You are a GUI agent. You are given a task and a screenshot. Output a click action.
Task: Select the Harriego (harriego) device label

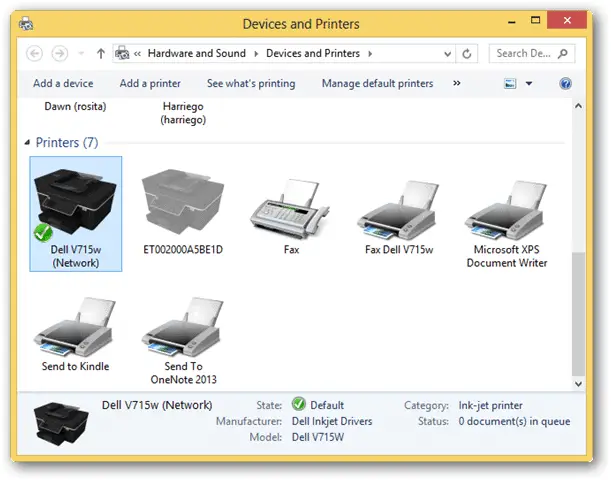click(x=183, y=113)
